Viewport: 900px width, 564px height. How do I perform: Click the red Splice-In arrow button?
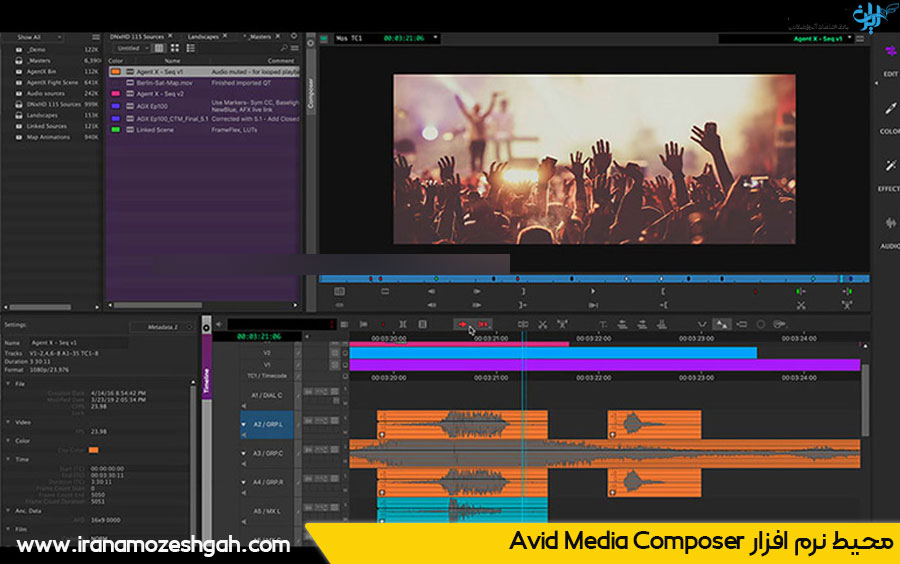point(463,325)
